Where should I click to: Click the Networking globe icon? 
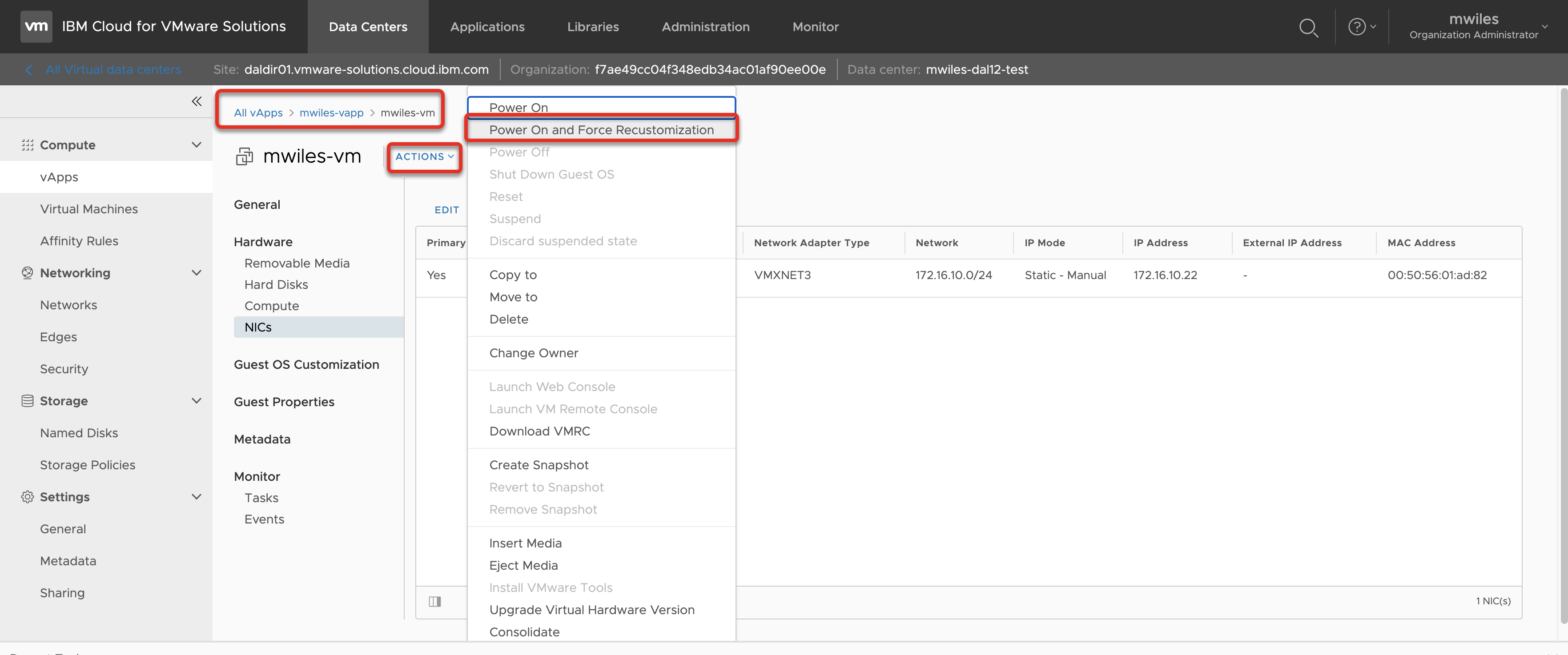pos(28,272)
